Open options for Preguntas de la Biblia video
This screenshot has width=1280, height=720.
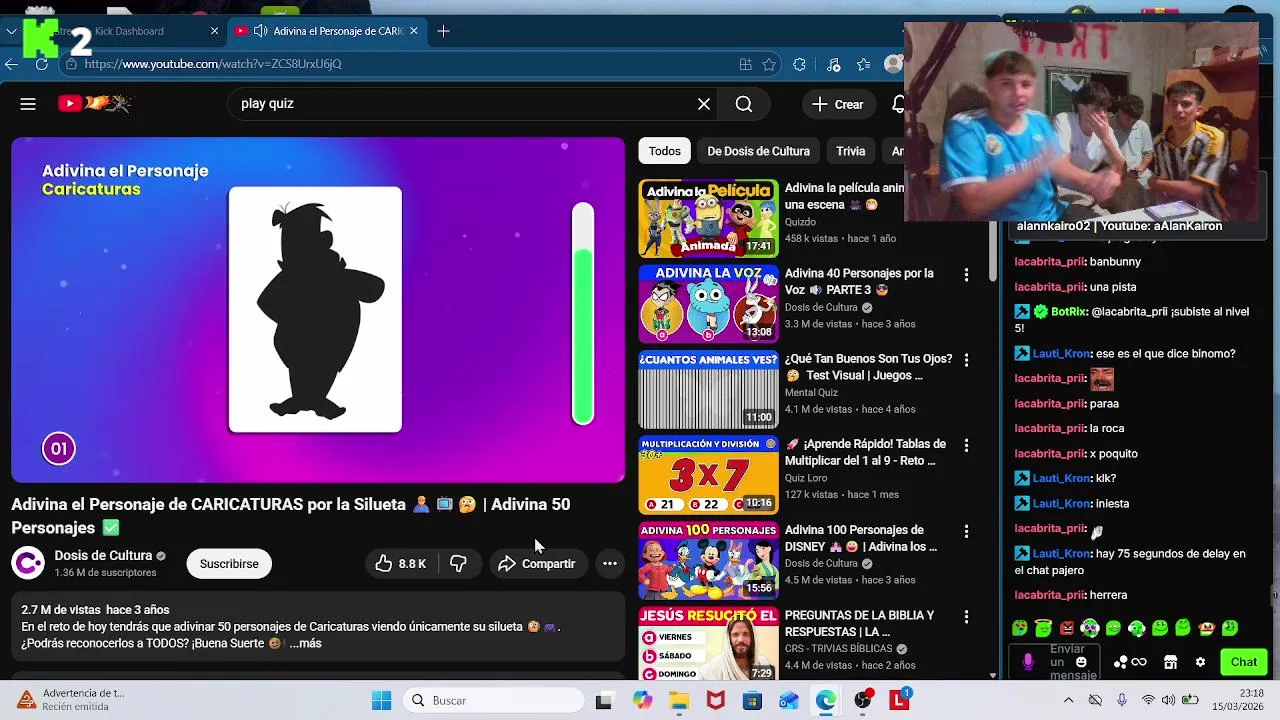[x=966, y=617]
